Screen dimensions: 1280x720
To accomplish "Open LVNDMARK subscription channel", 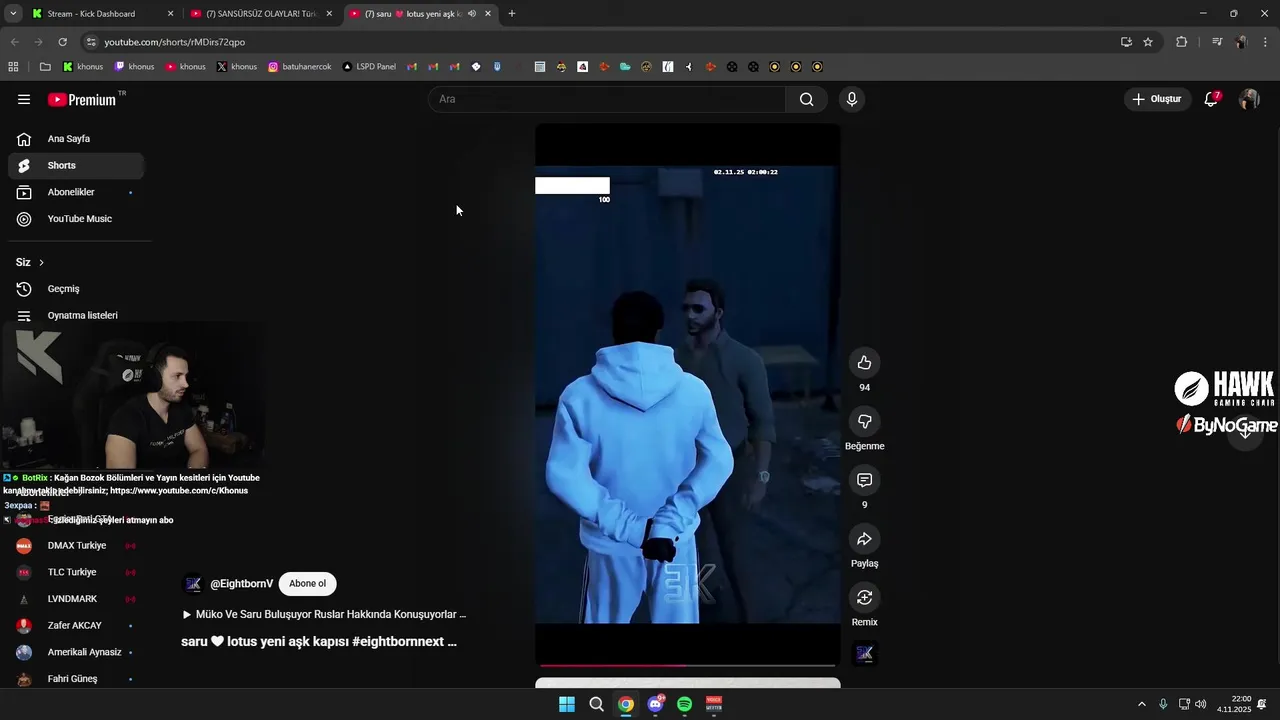I will point(76,599).
